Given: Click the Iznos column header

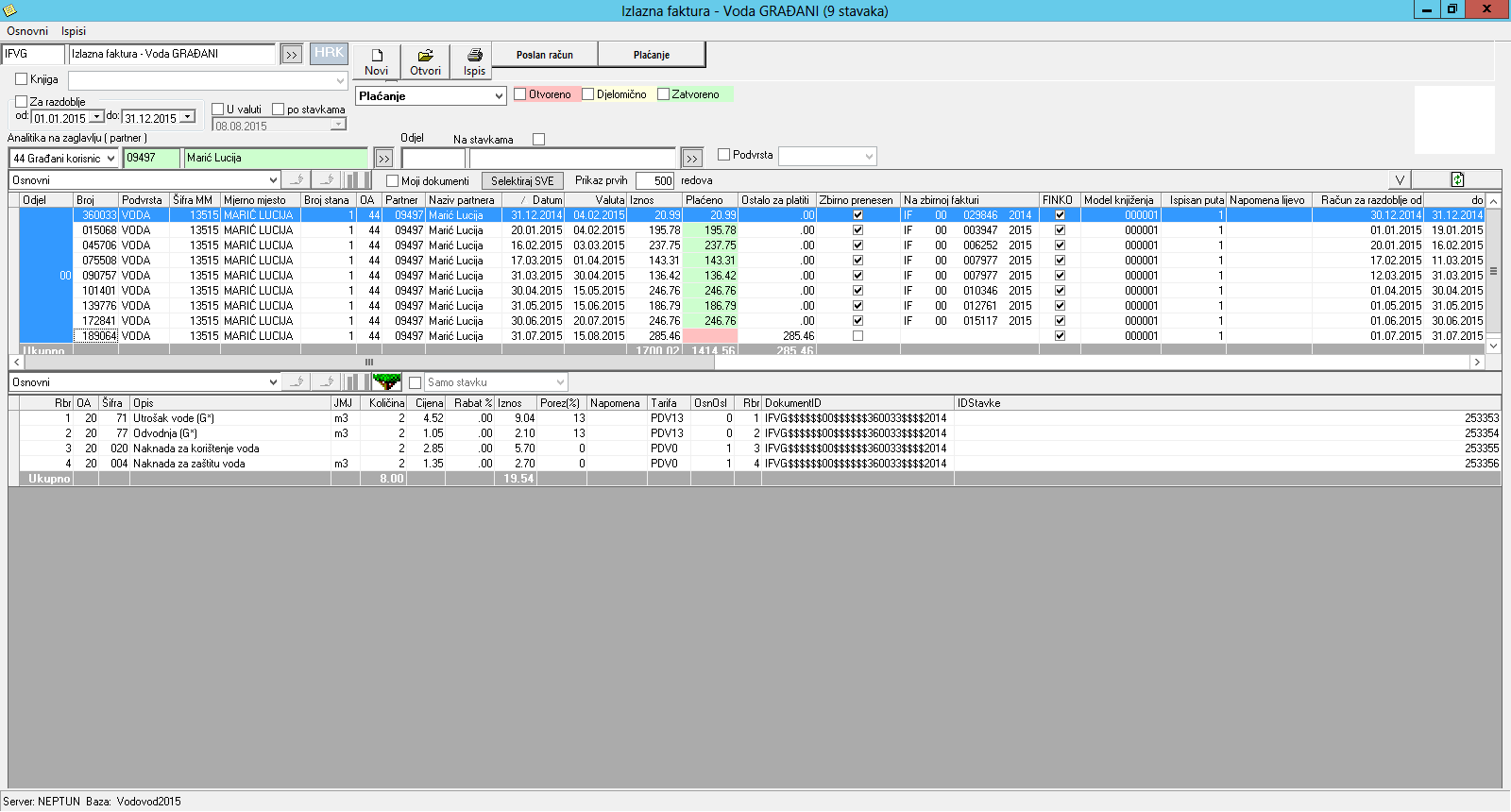Looking at the screenshot, I should pos(654,200).
